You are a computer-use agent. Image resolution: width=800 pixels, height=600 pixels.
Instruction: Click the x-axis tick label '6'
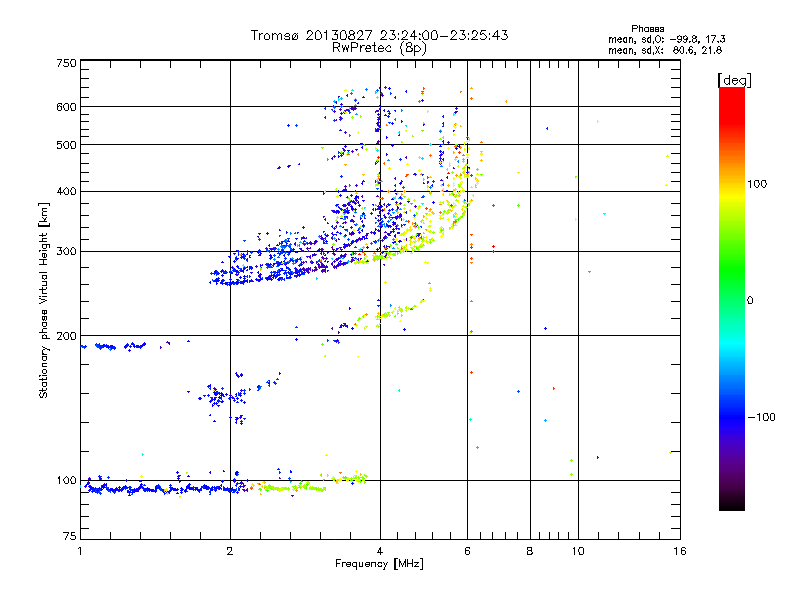tap(467, 551)
